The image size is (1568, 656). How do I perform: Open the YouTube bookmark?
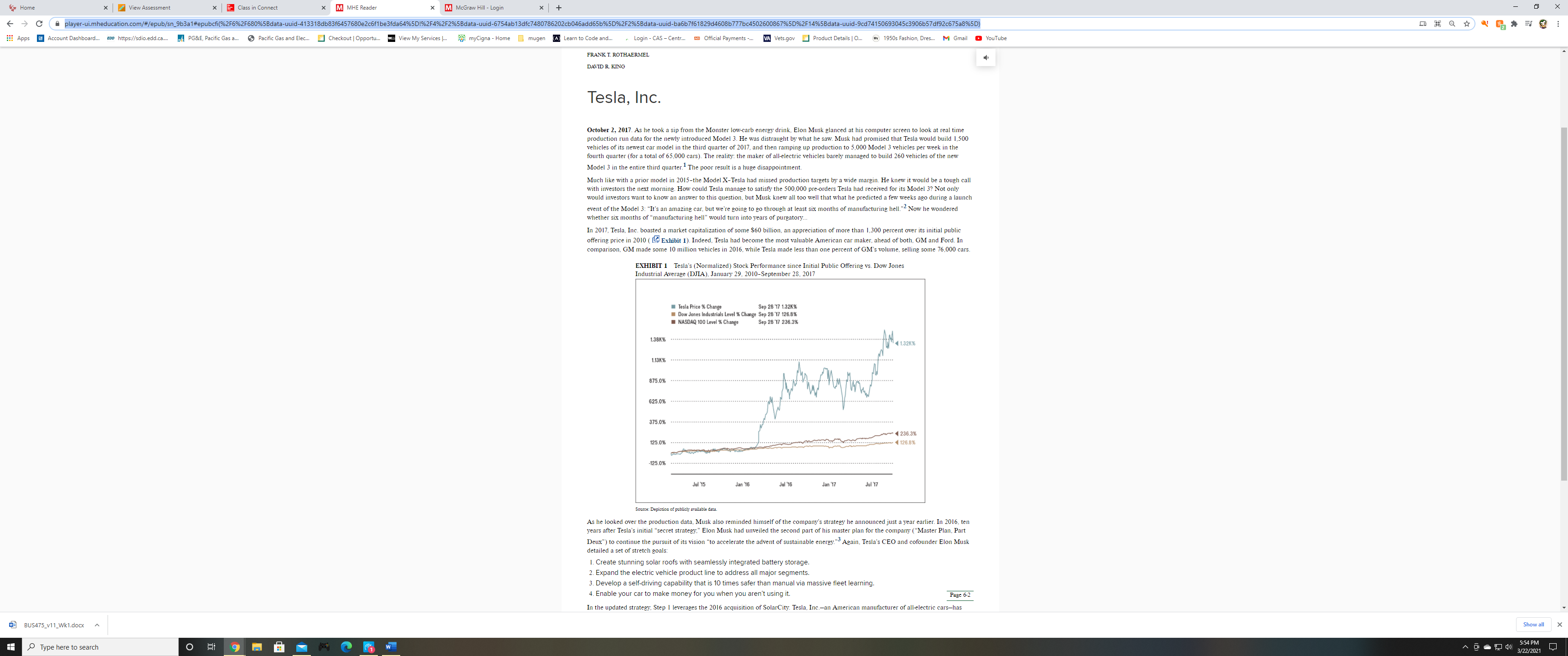[x=991, y=38]
